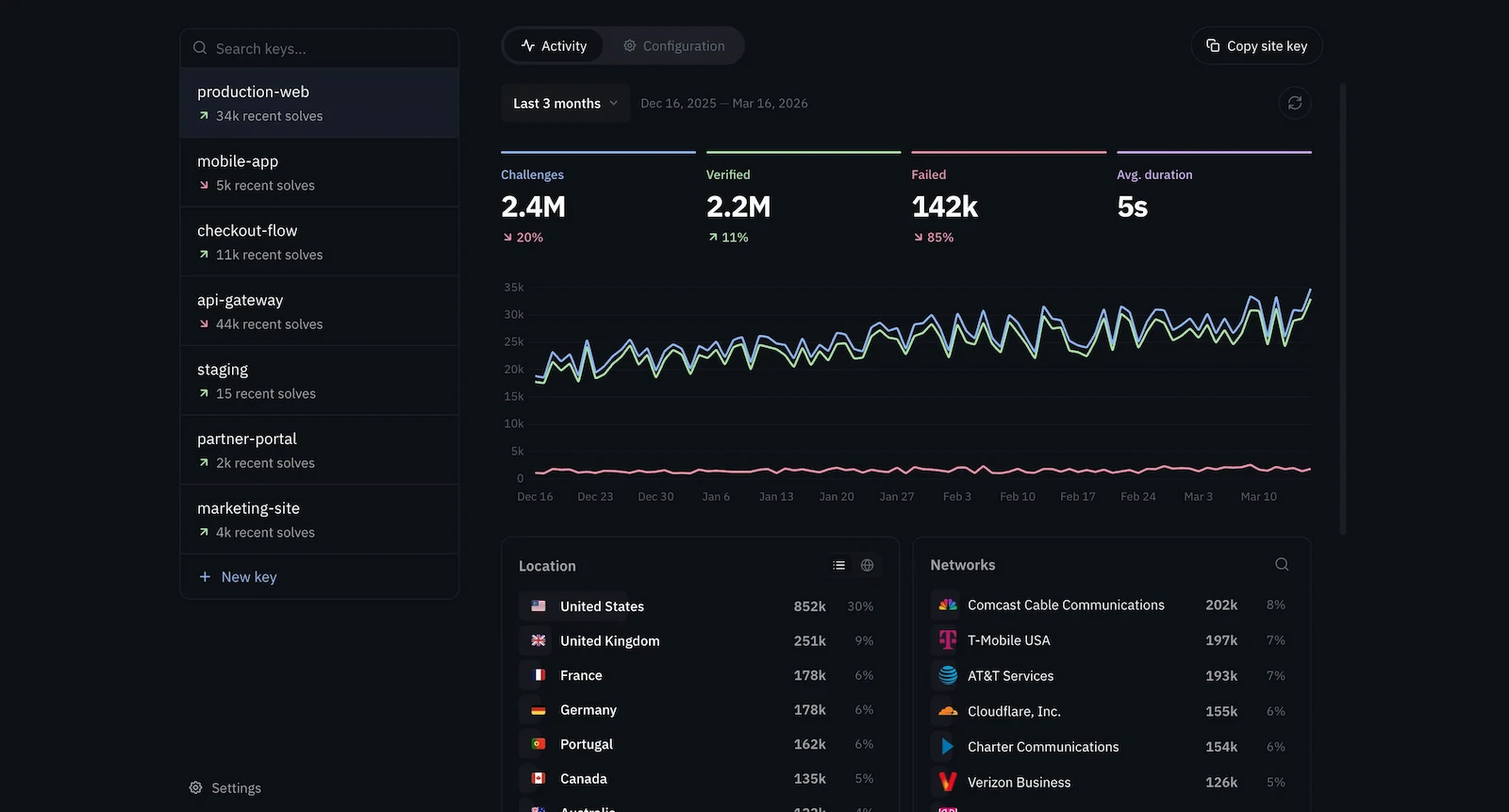Viewport: 1509px width, 812px height.
Task: Click the Charter Communications 154k value
Action: [1221, 746]
